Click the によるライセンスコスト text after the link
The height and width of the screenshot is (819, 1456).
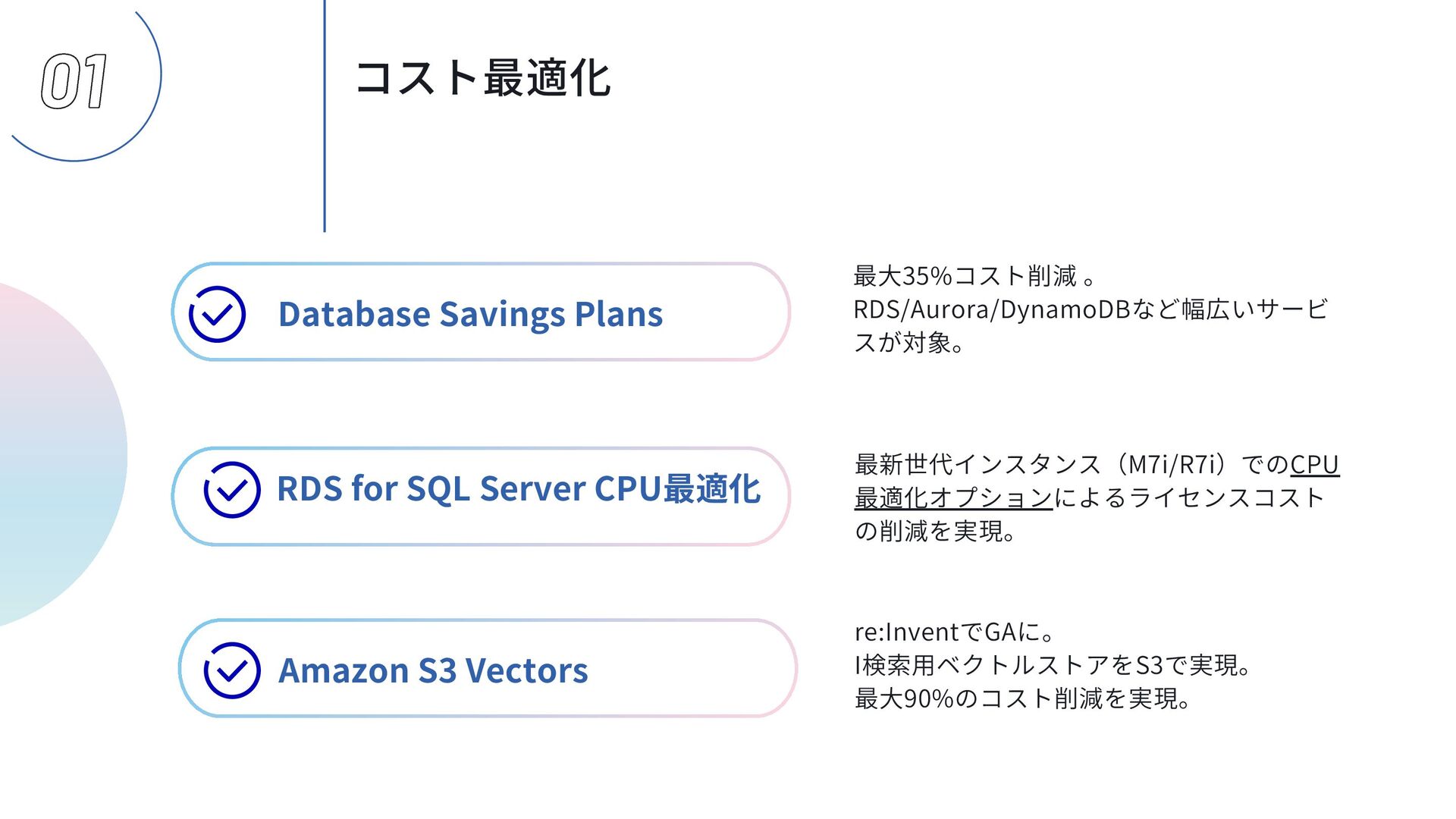[1189, 498]
